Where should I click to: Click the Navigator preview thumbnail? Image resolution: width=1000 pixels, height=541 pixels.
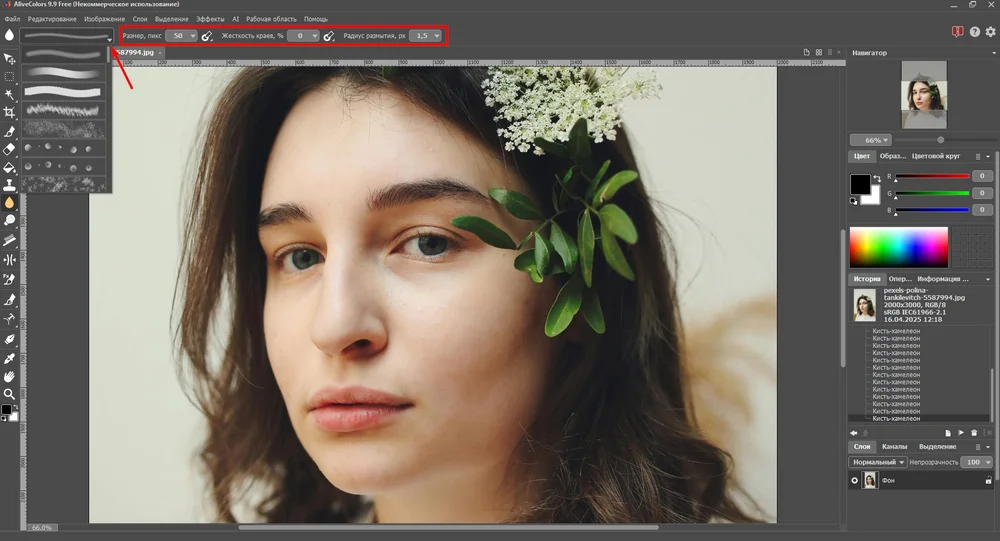click(x=924, y=94)
